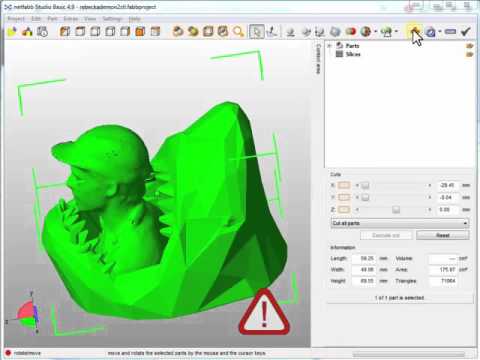Click left arrow of Z cut slider
Screen dimensions: 480x360
point(357,210)
